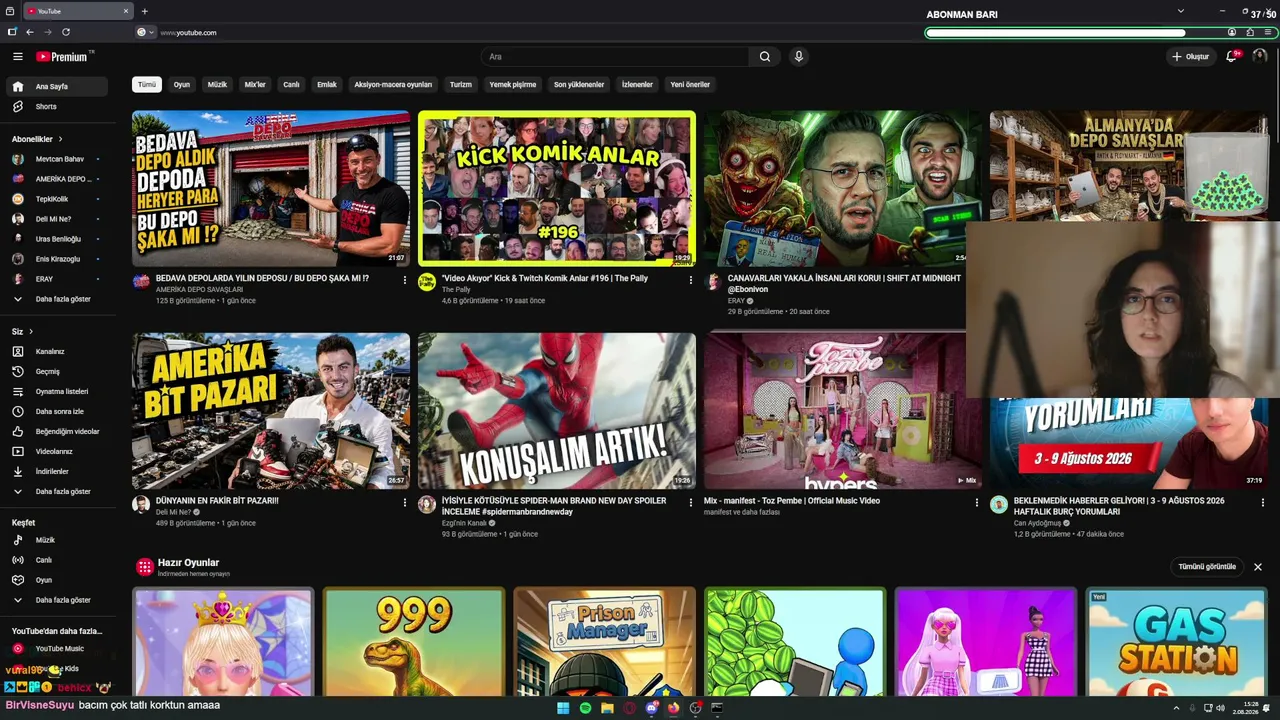Open the Gas Station game card
The height and width of the screenshot is (720, 1280).
click(x=1176, y=641)
